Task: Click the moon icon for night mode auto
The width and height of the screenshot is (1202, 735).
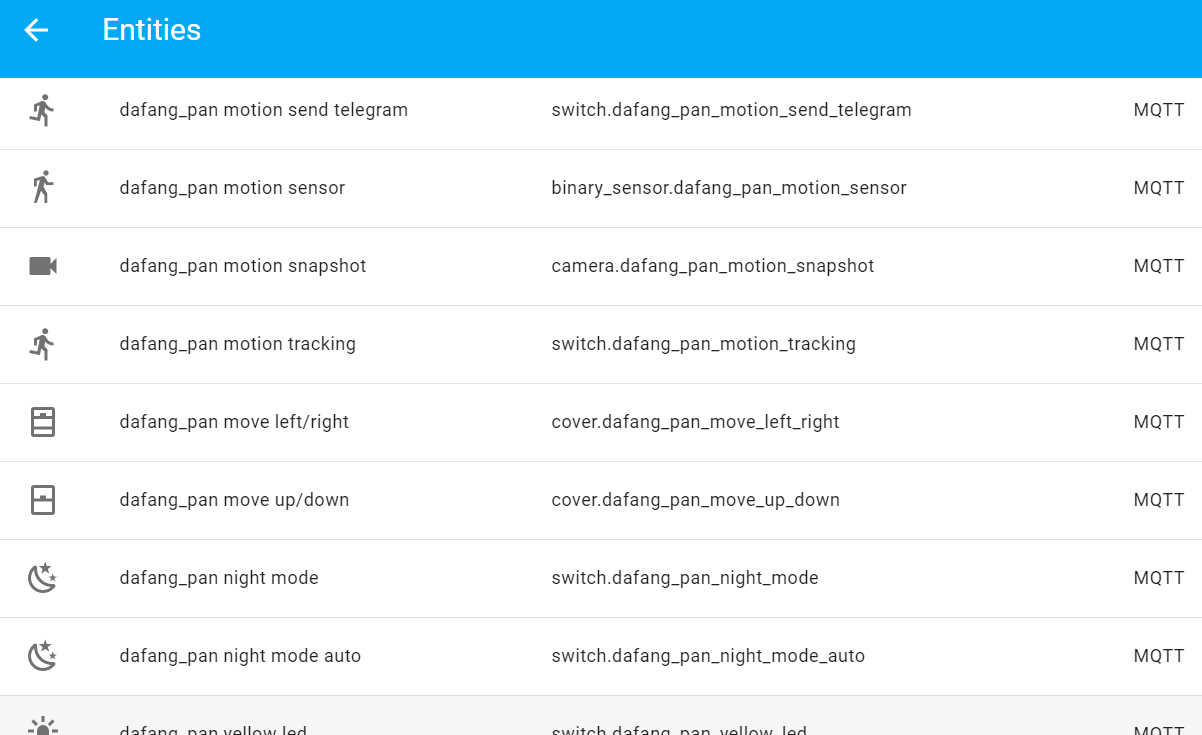Action: (x=41, y=656)
